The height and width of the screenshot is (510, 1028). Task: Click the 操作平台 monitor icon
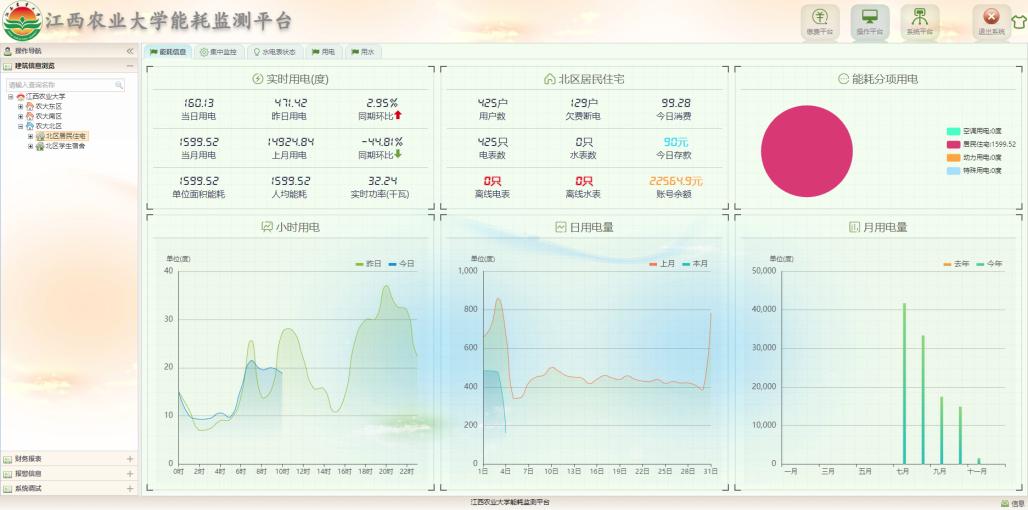869,20
